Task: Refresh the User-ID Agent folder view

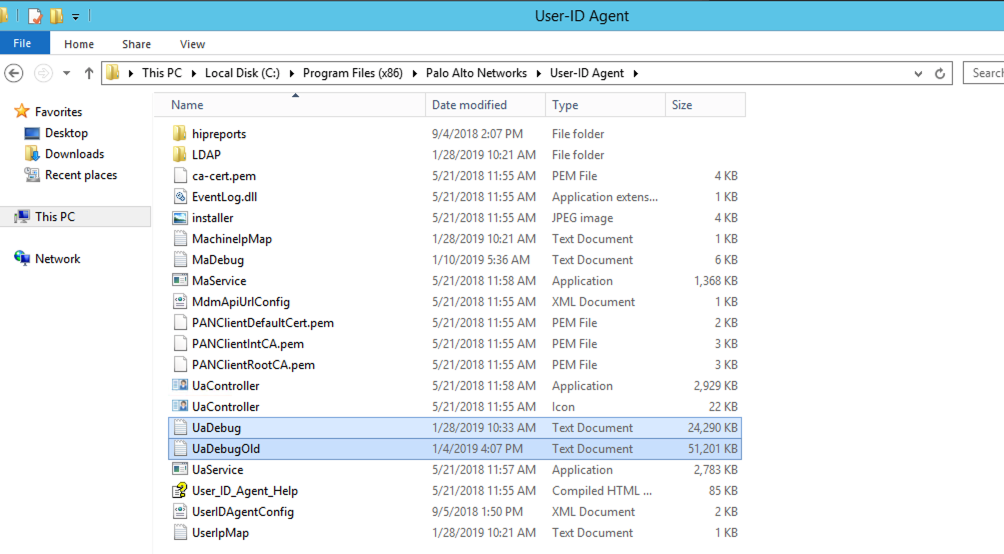Action: 940,73
